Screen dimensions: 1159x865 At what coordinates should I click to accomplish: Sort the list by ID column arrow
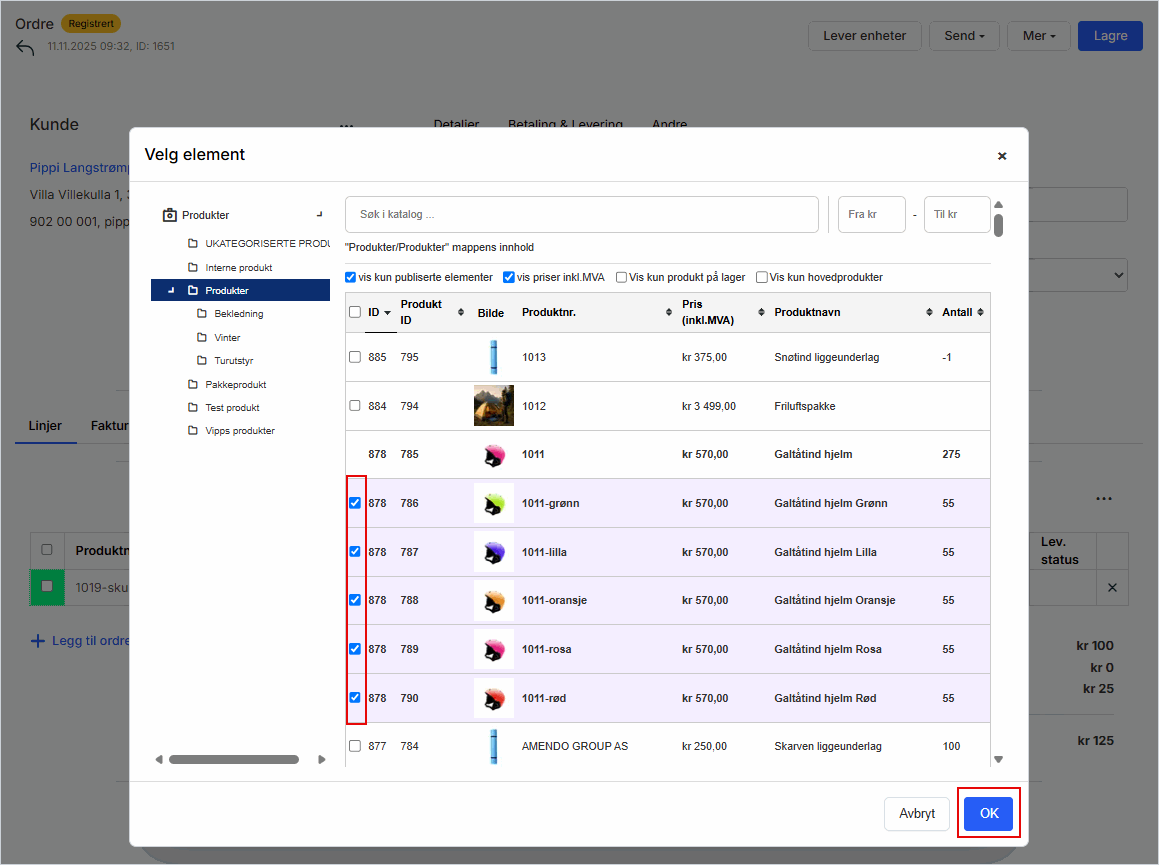(387, 313)
